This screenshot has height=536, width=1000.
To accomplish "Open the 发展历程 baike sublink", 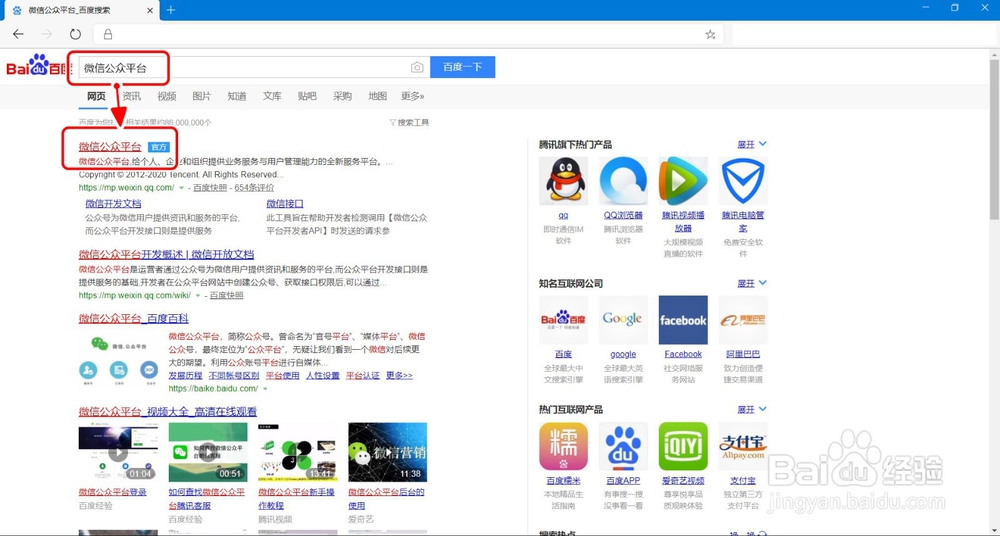I will [185, 376].
